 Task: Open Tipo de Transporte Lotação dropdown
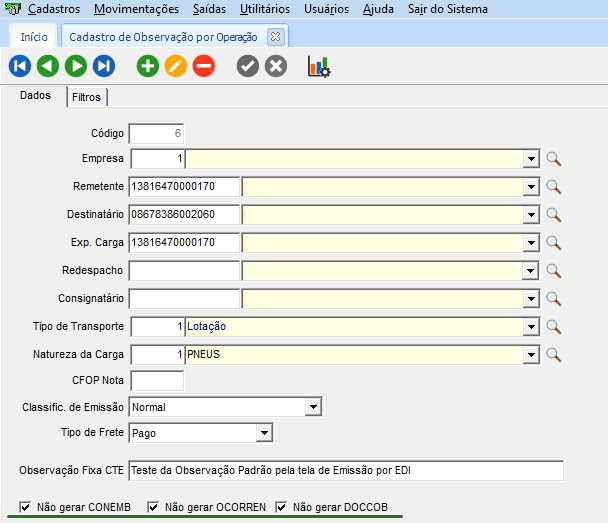tap(531, 327)
